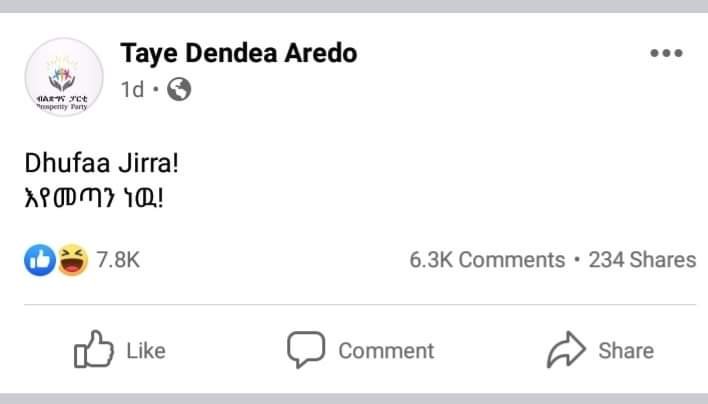Open Taye Dendea Aredo's profile name
The image size is (708, 404).
(x=238, y=53)
